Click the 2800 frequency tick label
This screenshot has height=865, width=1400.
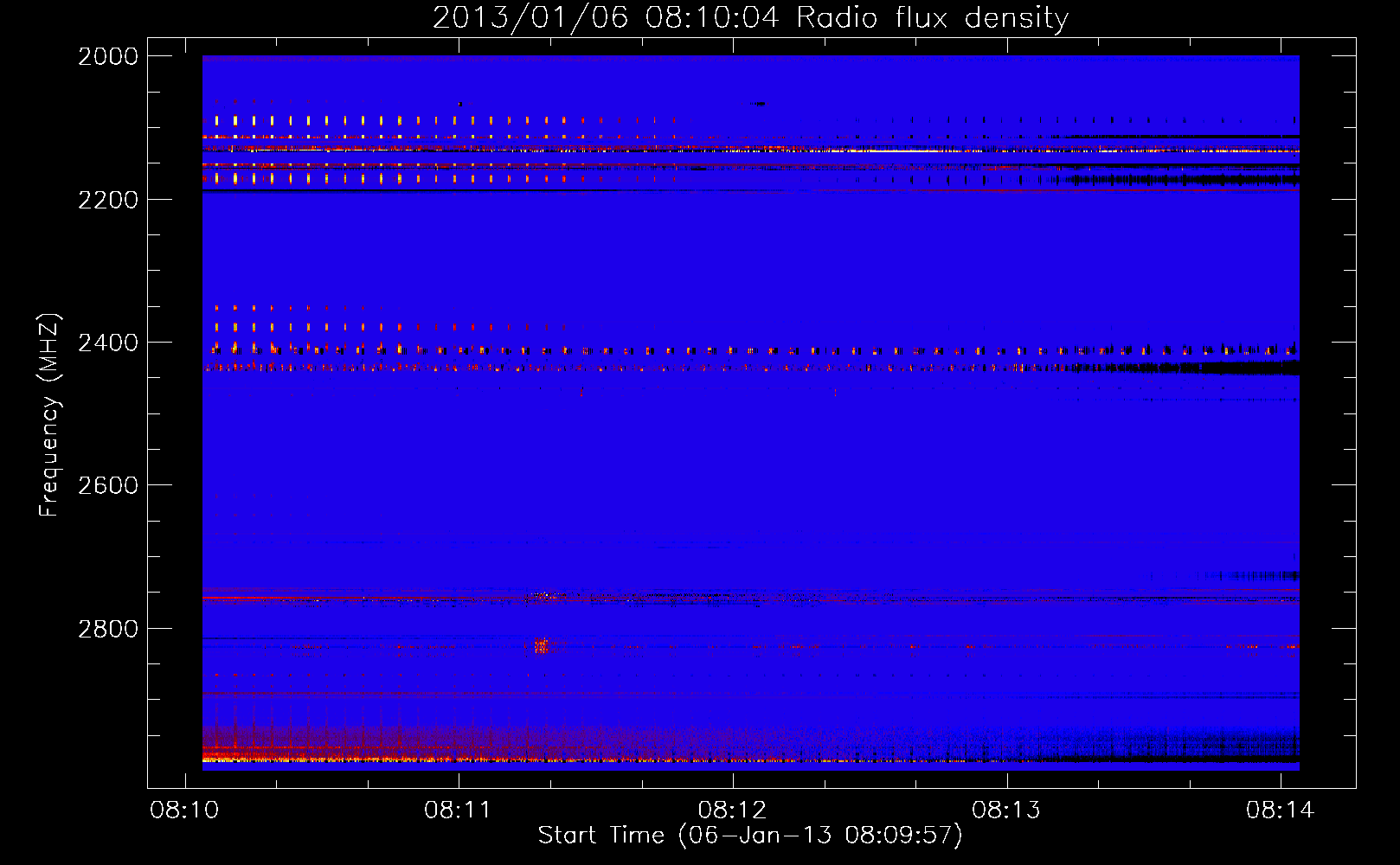[x=108, y=629]
